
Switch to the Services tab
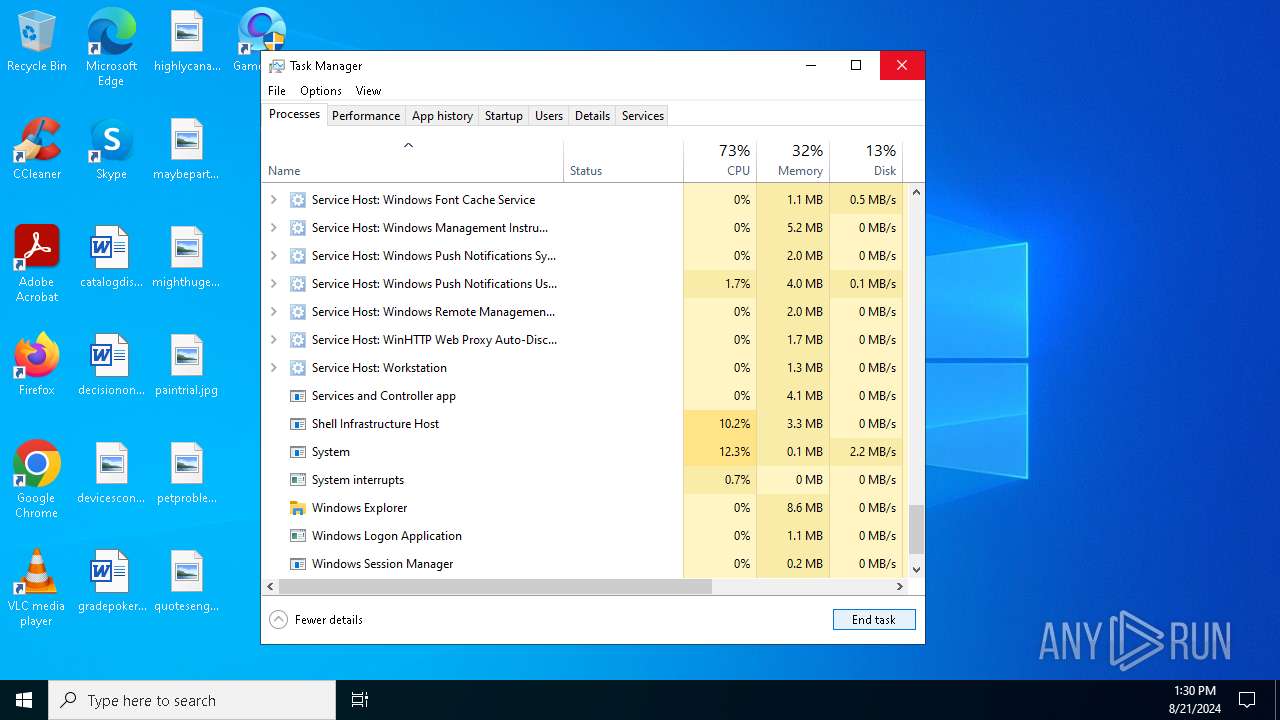(x=643, y=116)
